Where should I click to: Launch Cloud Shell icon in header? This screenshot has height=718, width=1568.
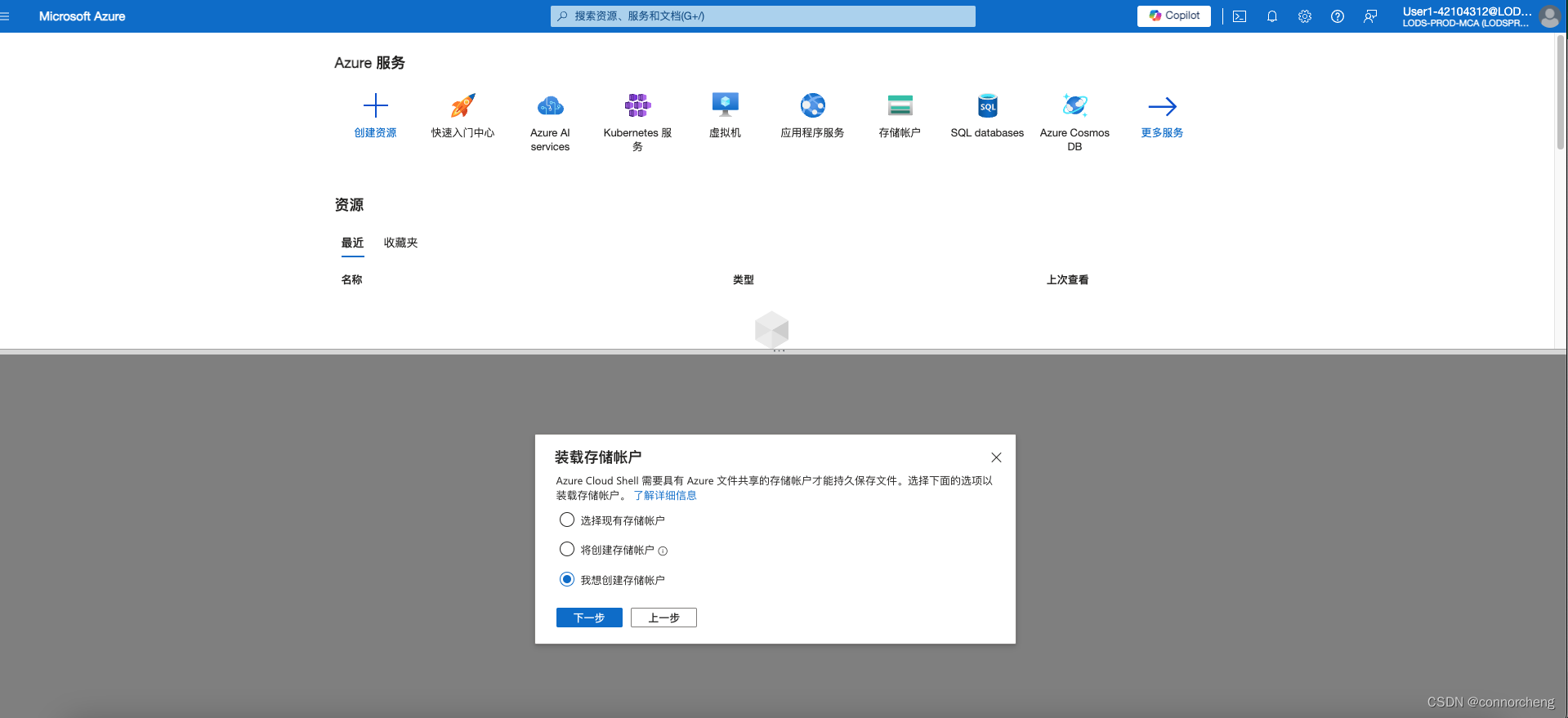pos(1240,16)
